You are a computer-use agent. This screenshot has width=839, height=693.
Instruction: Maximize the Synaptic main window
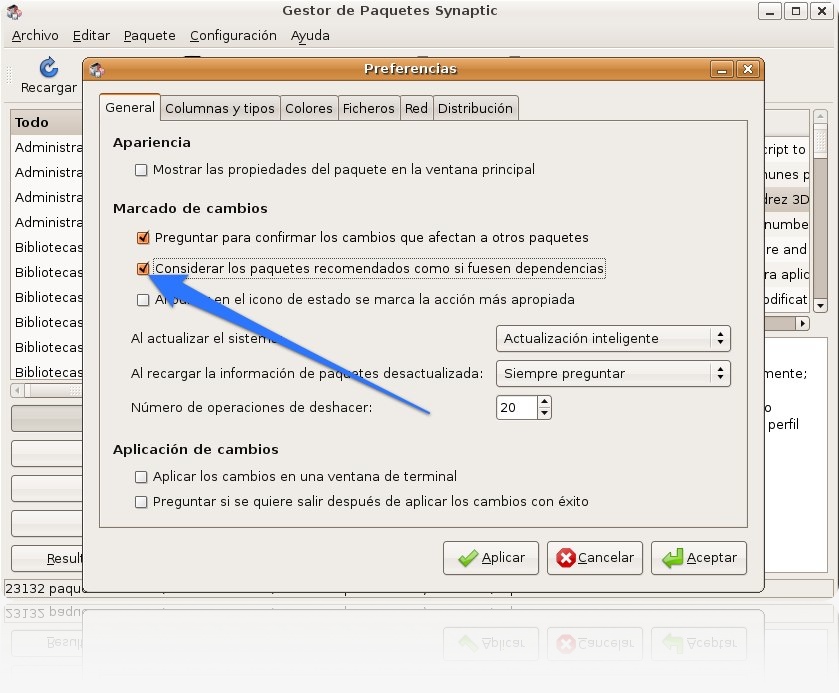796,11
